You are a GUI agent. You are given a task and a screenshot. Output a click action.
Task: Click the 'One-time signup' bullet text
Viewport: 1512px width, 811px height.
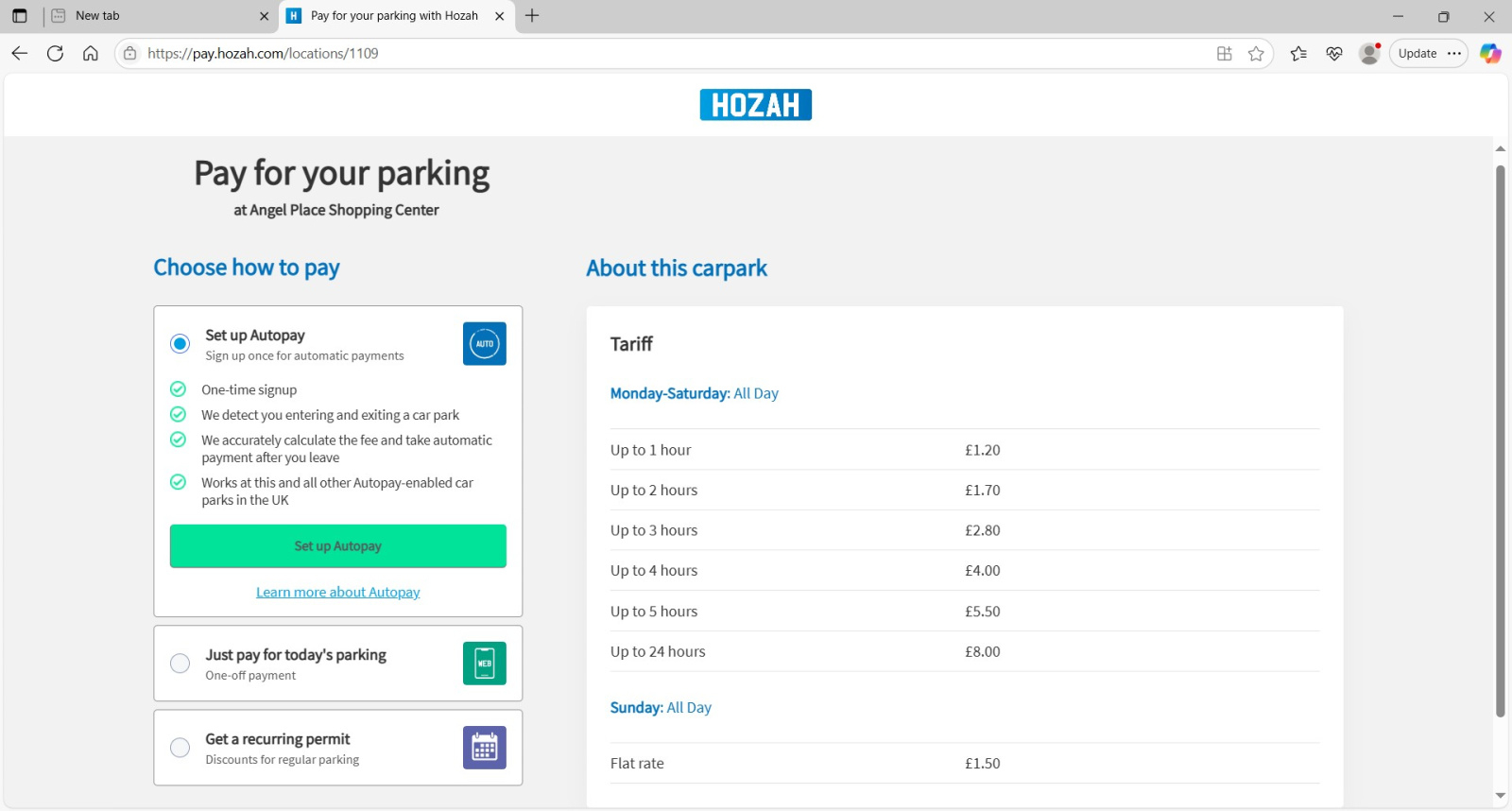249,390
